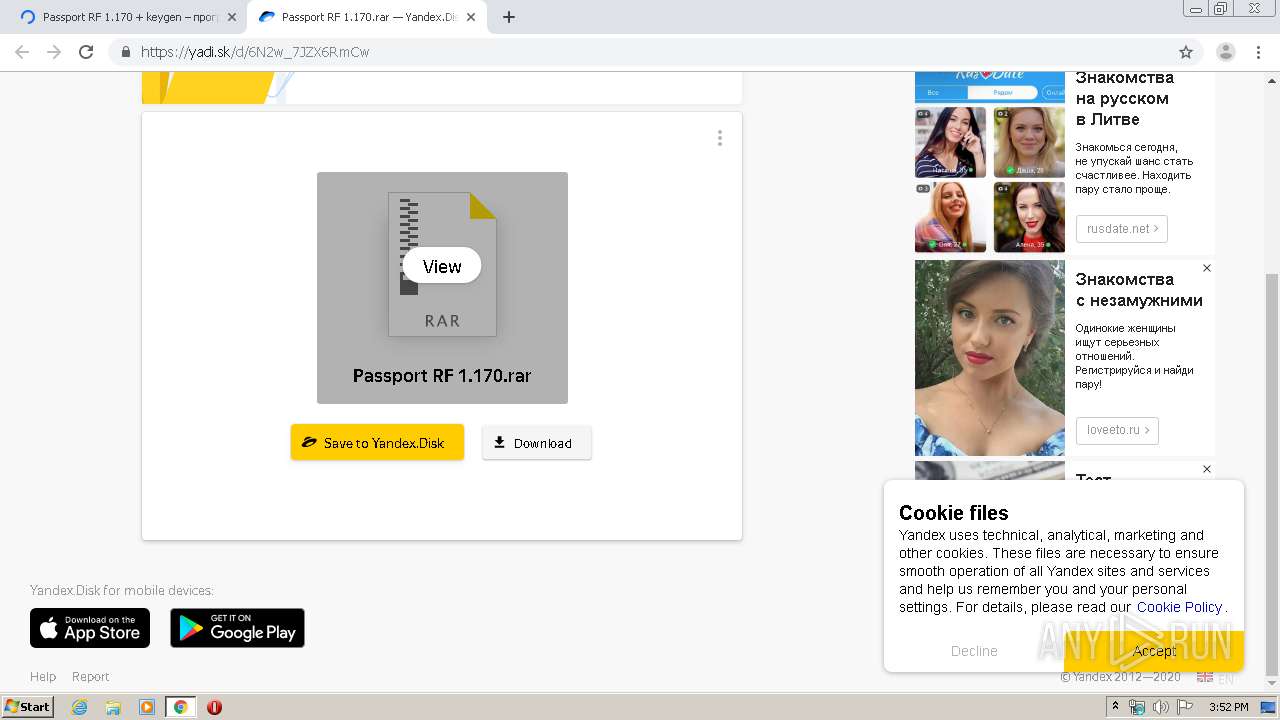The image size is (1280, 720).
Task: Click the loveeto.ru ad button
Action: tap(1117, 430)
